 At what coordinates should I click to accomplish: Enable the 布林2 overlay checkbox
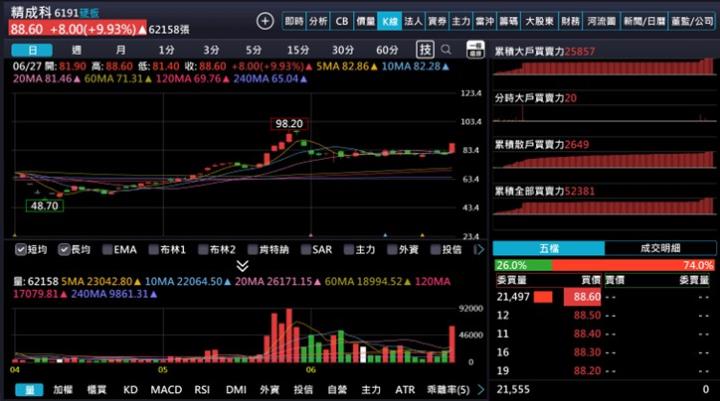[x=203, y=249]
